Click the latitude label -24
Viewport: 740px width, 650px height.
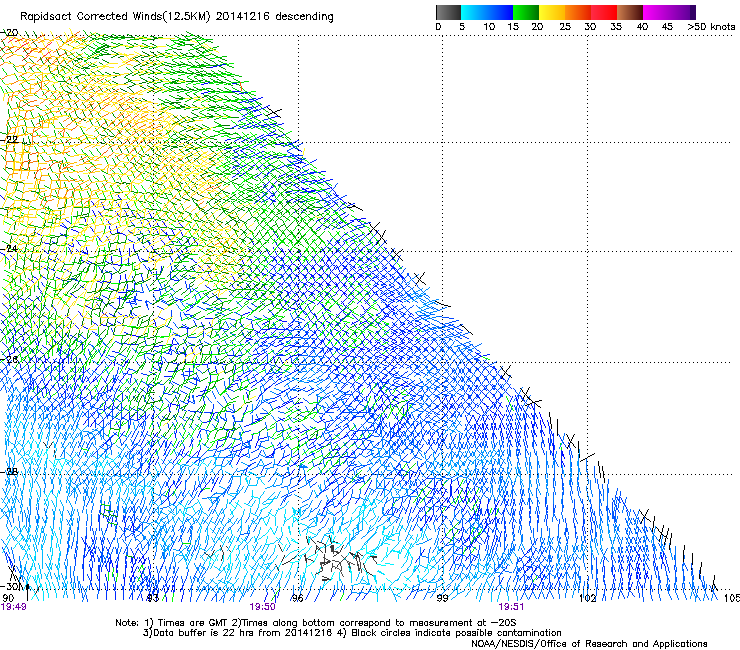tap(11, 249)
